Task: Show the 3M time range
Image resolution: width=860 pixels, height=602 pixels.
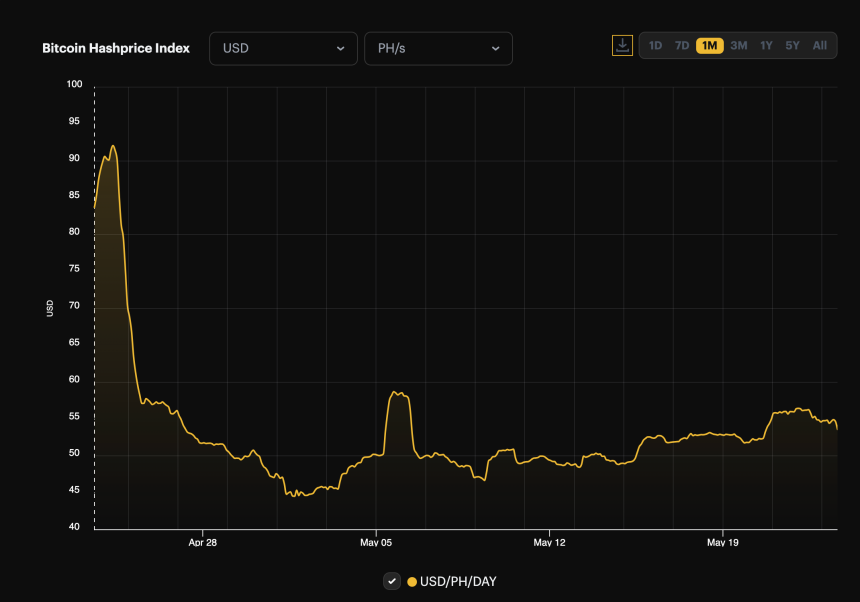Action: pyautogui.click(x=738, y=45)
